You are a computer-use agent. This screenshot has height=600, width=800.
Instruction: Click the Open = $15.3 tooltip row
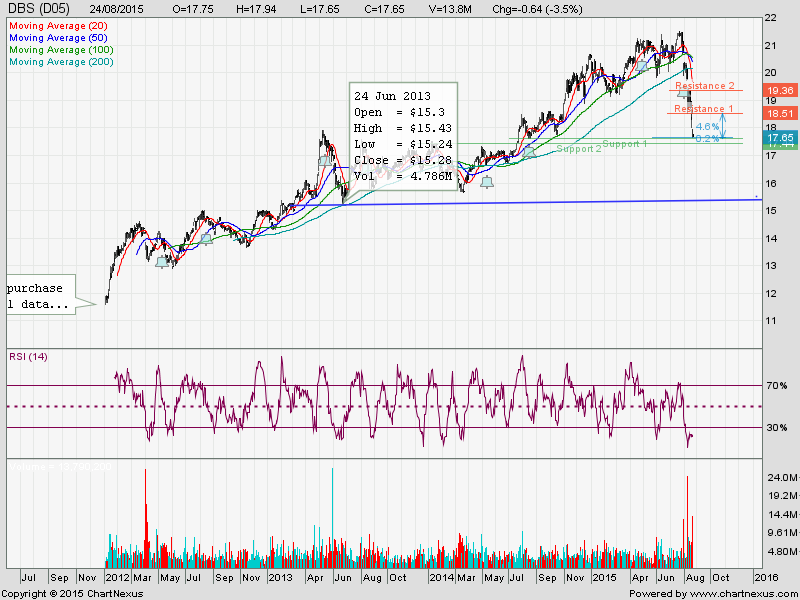[399, 112]
